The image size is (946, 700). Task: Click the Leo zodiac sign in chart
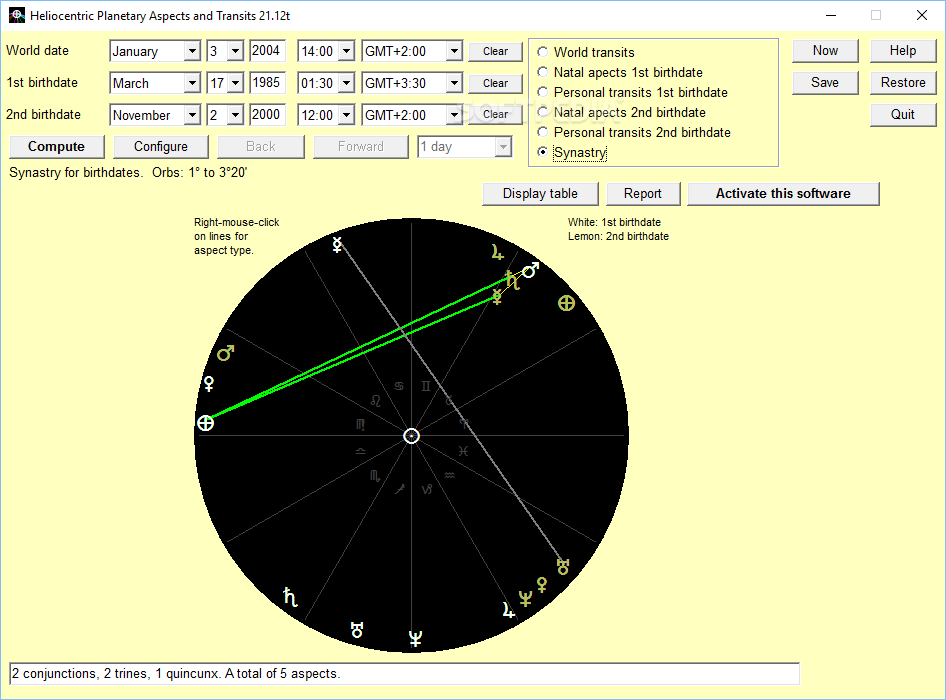375,401
